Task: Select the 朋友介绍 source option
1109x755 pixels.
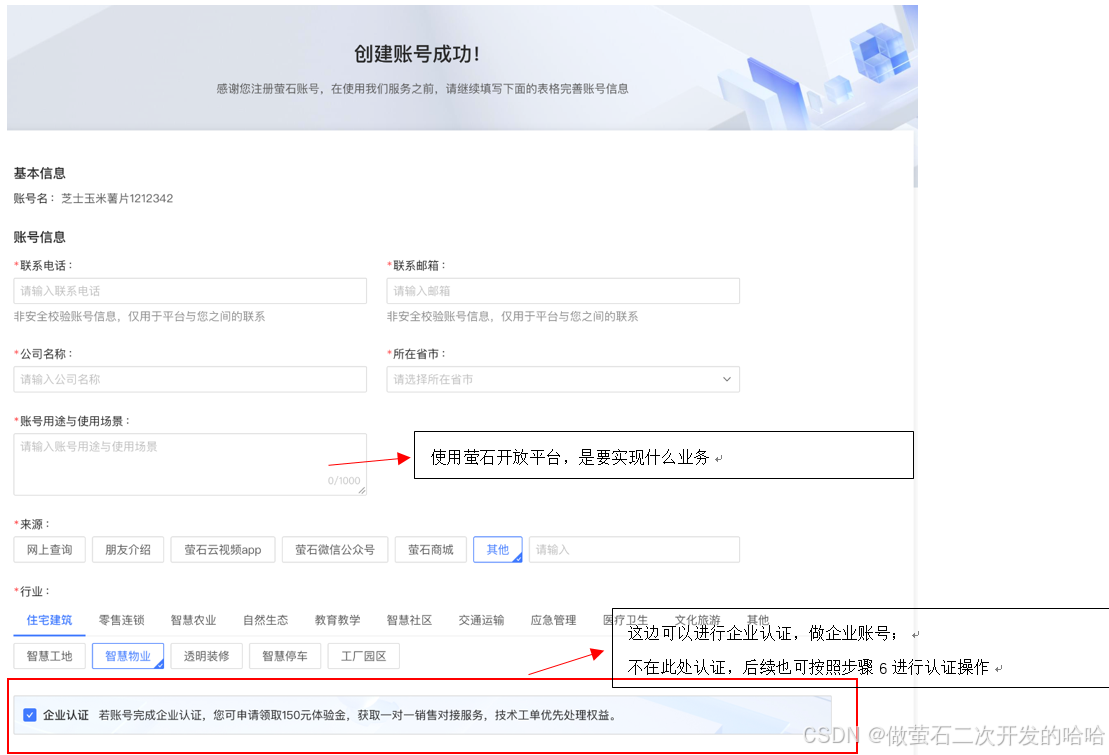Action: point(128,550)
